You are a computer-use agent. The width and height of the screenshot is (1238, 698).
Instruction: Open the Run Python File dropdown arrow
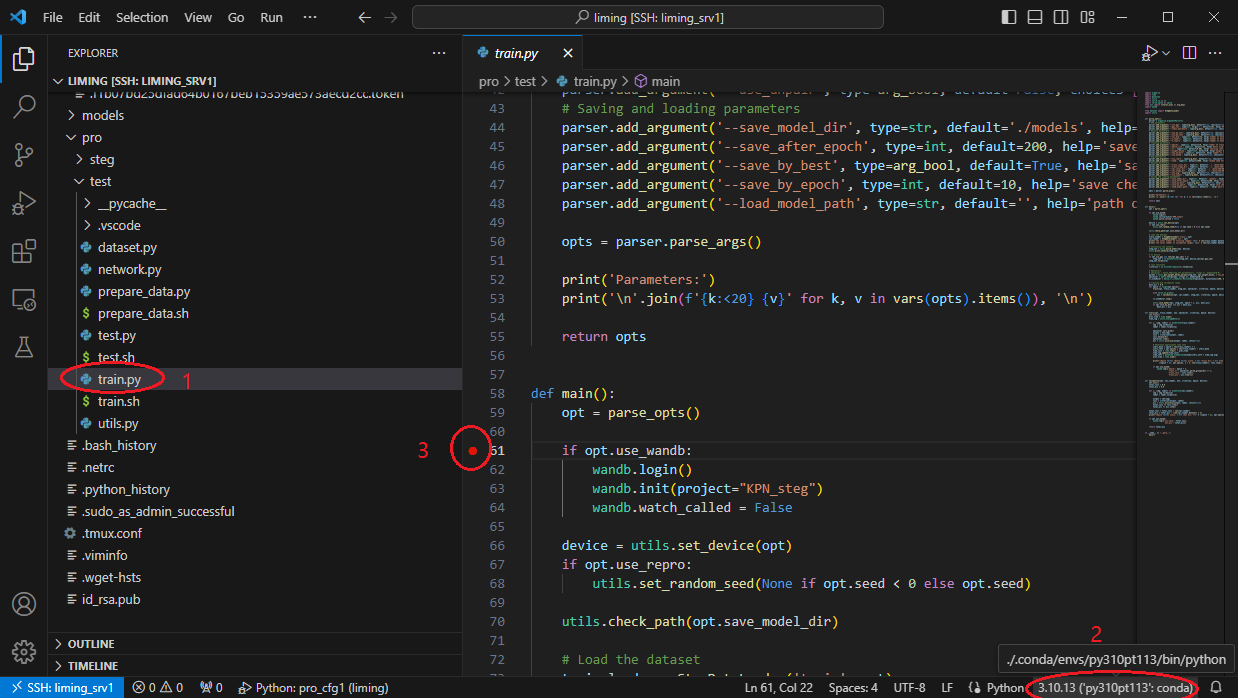pyautogui.click(x=1166, y=53)
